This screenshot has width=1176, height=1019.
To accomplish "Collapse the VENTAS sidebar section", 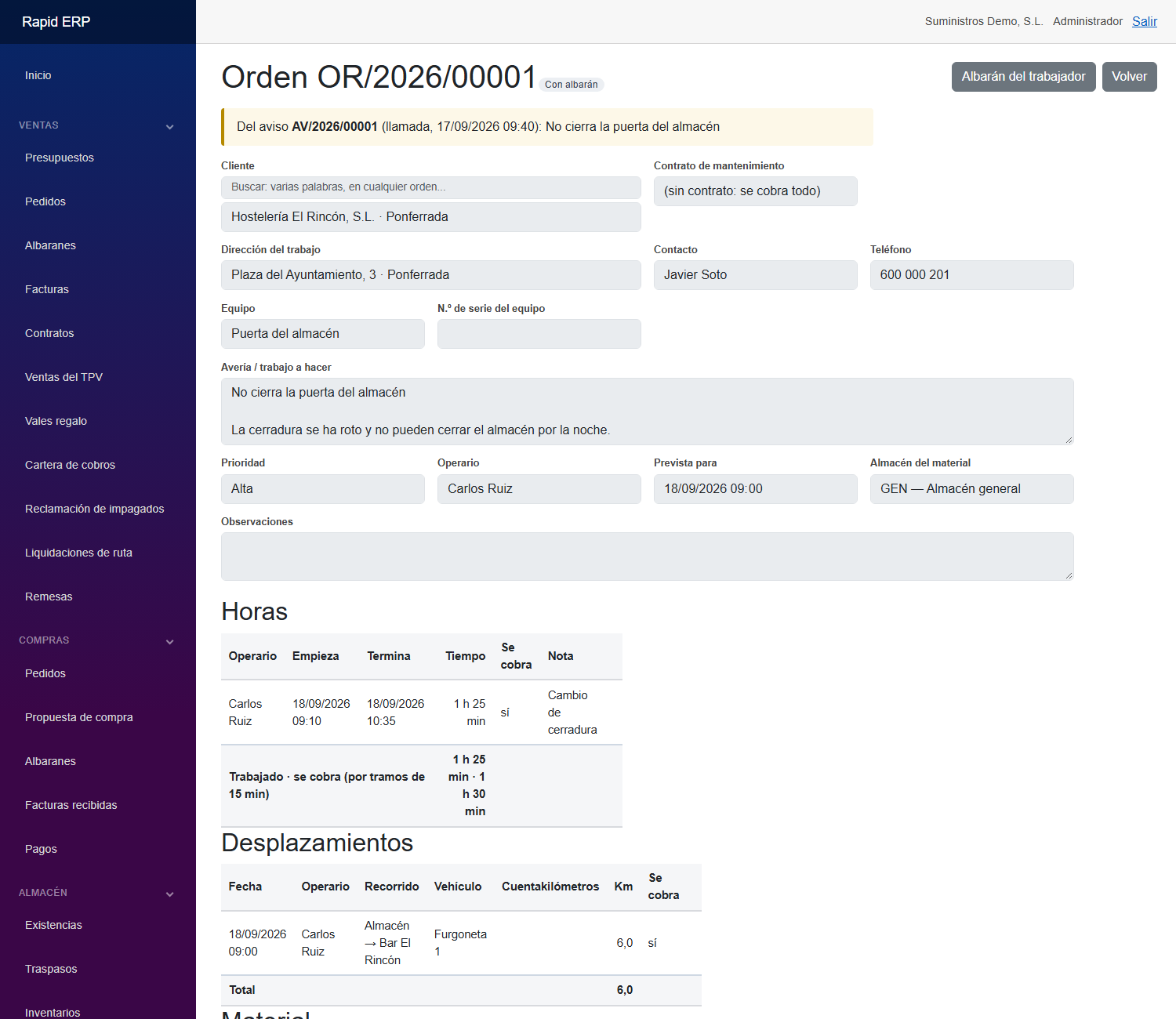I will [x=97, y=125].
